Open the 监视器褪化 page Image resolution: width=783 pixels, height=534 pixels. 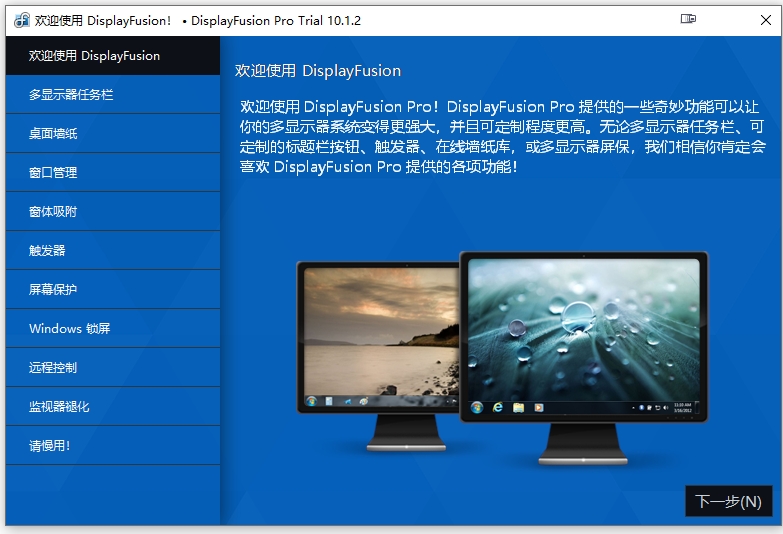point(112,407)
